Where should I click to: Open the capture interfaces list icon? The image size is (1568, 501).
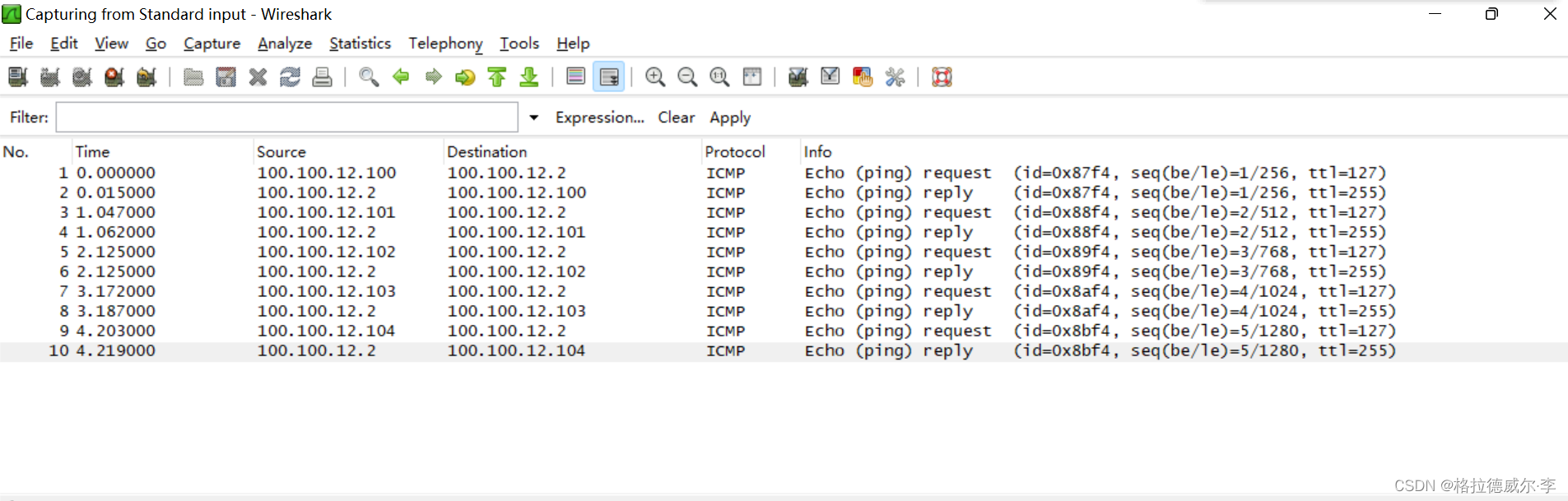click(18, 77)
